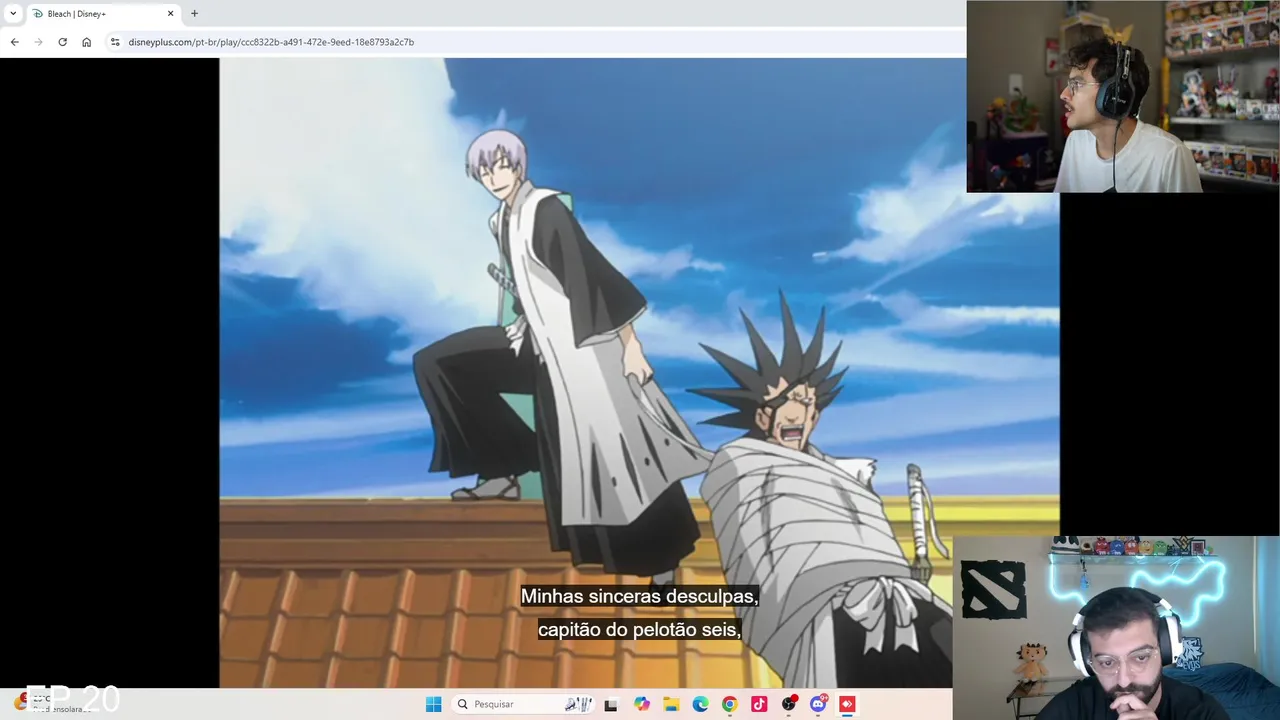
Task: Open OBS Studio from the taskbar
Action: pos(789,704)
